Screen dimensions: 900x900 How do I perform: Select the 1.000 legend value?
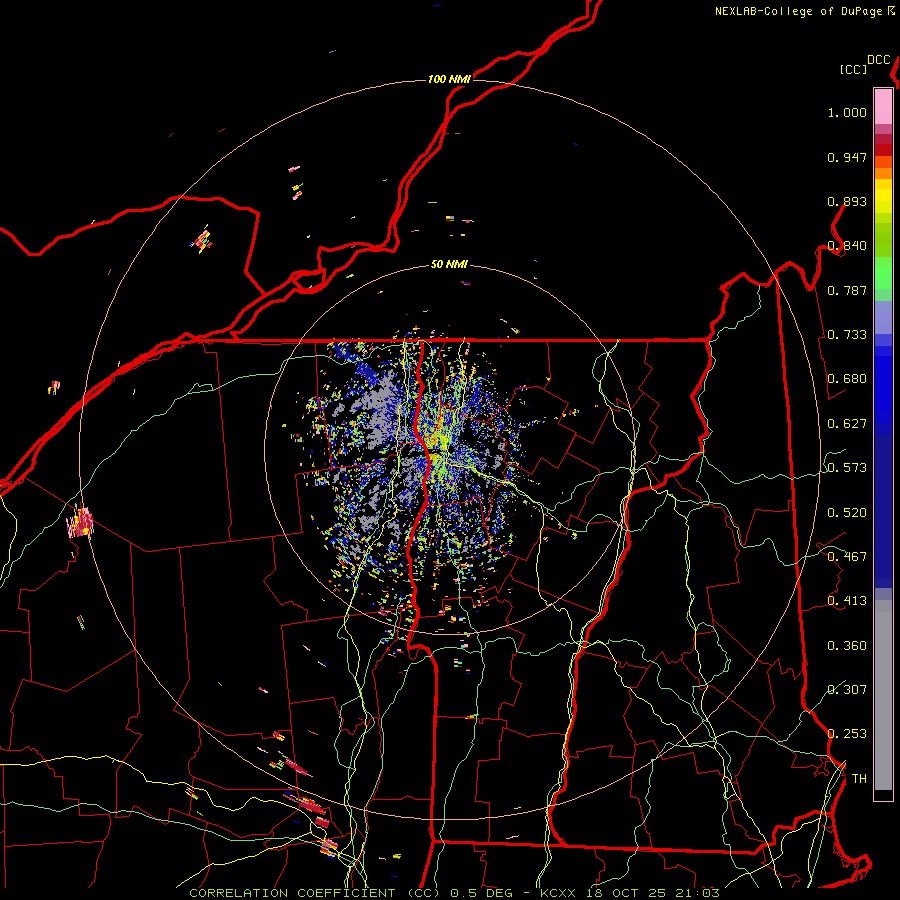click(847, 112)
